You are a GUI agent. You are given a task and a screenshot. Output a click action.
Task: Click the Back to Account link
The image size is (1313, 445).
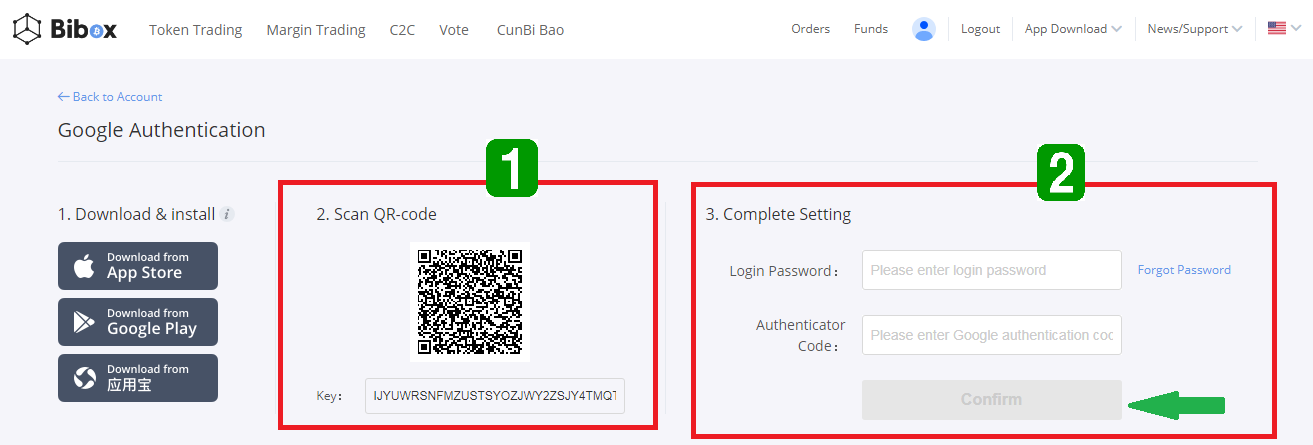pyautogui.click(x=110, y=97)
